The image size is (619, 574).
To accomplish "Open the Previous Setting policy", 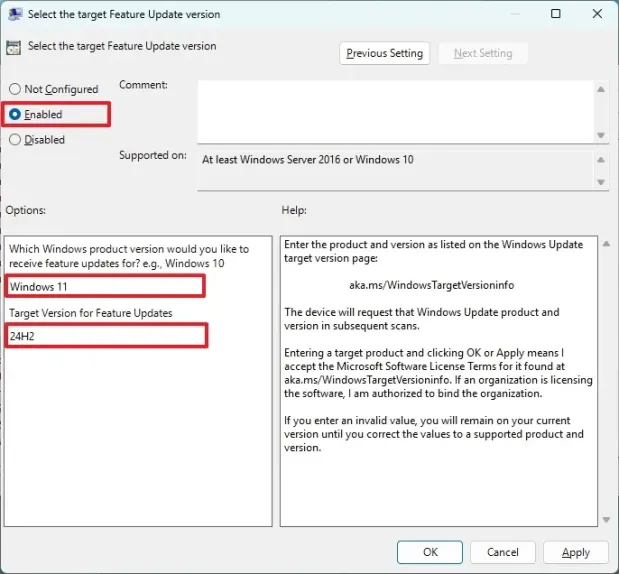I will click(x=385, y=53).
